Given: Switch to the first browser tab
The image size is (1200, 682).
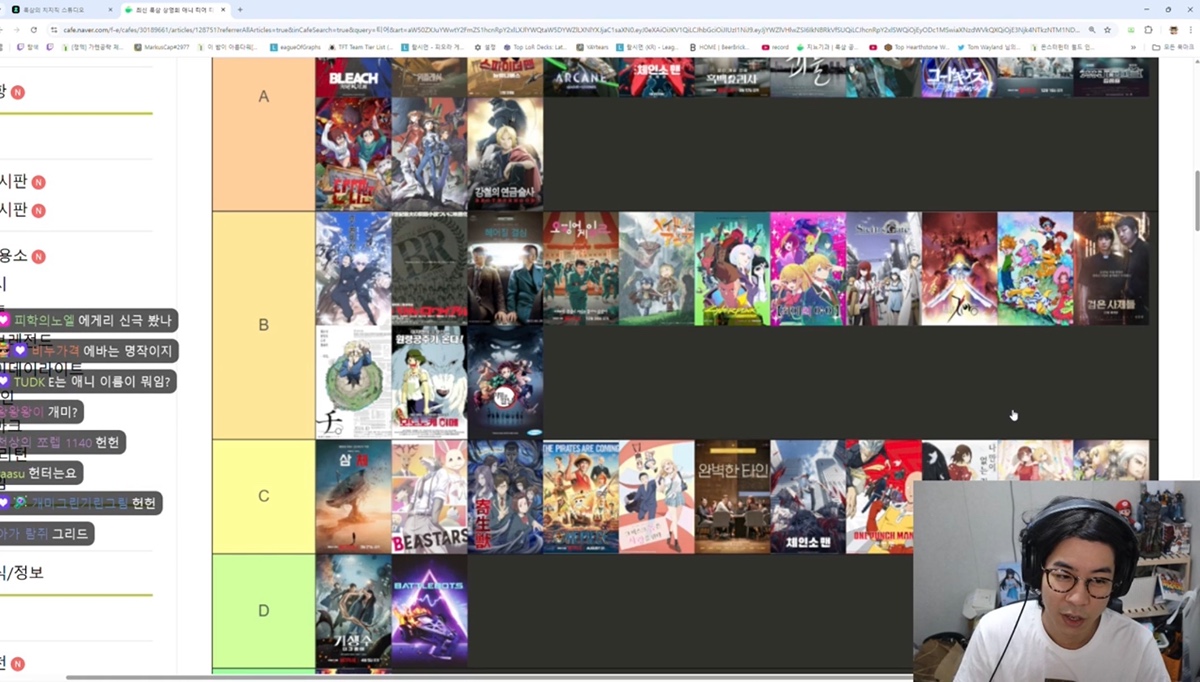Looking at the screenshot, I should click(x=60, y=10).
